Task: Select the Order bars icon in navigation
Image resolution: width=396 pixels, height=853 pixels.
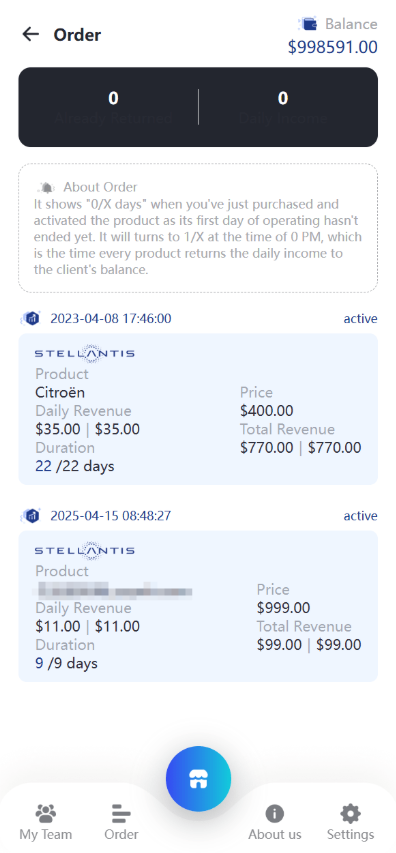Action: point(121,814)
